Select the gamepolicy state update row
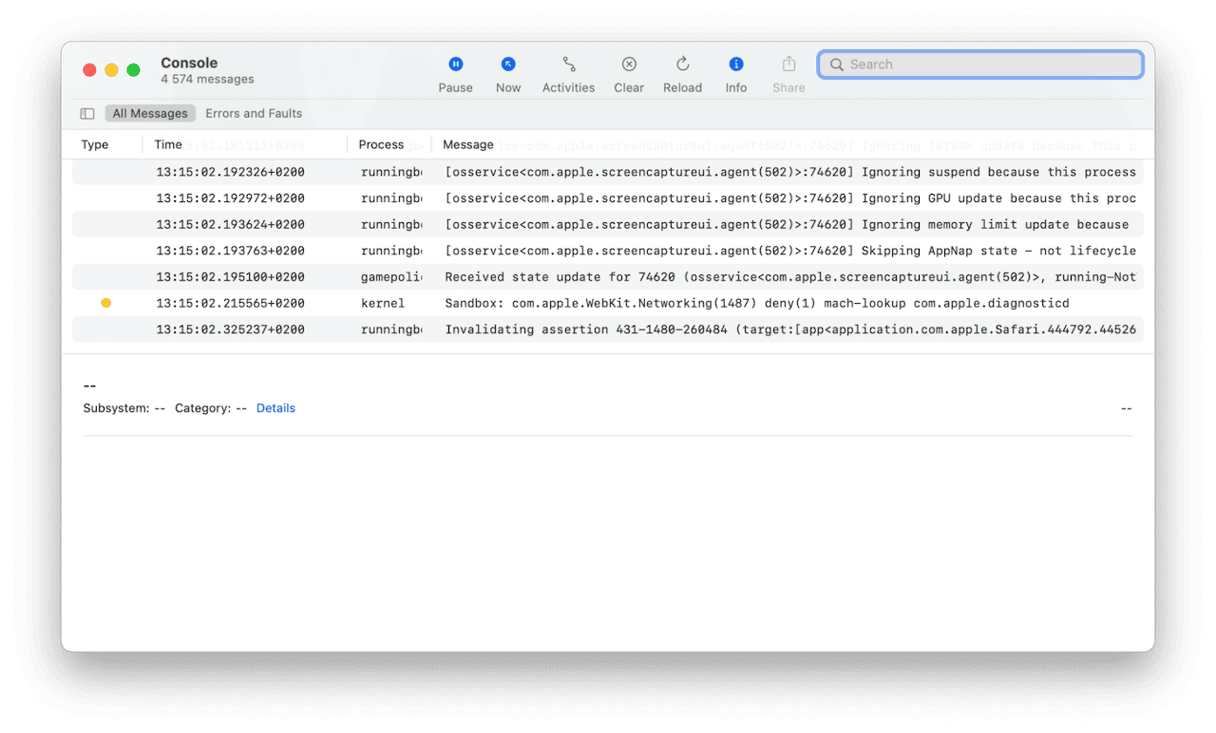The height and width of the screenshot is (733, 1216). coord(700,277)
